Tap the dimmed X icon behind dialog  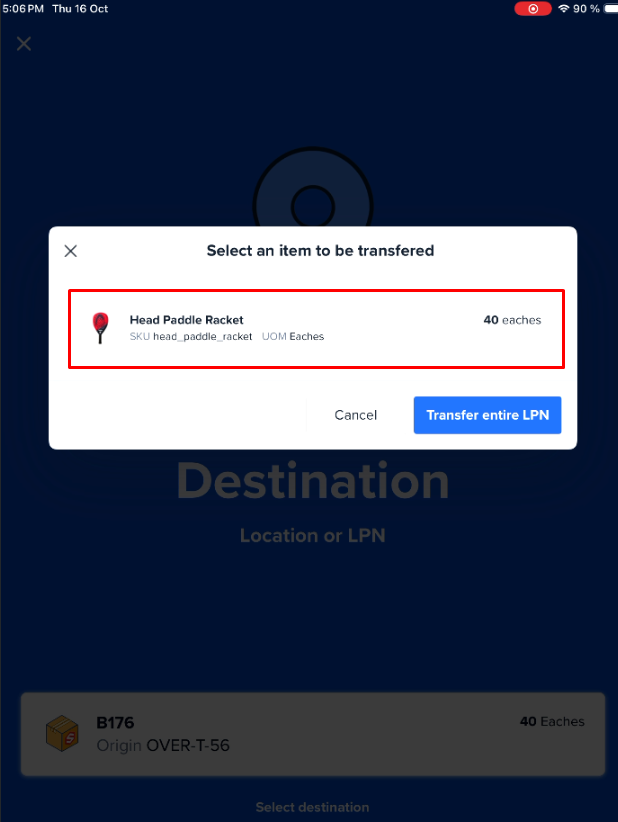click(24, 44)
